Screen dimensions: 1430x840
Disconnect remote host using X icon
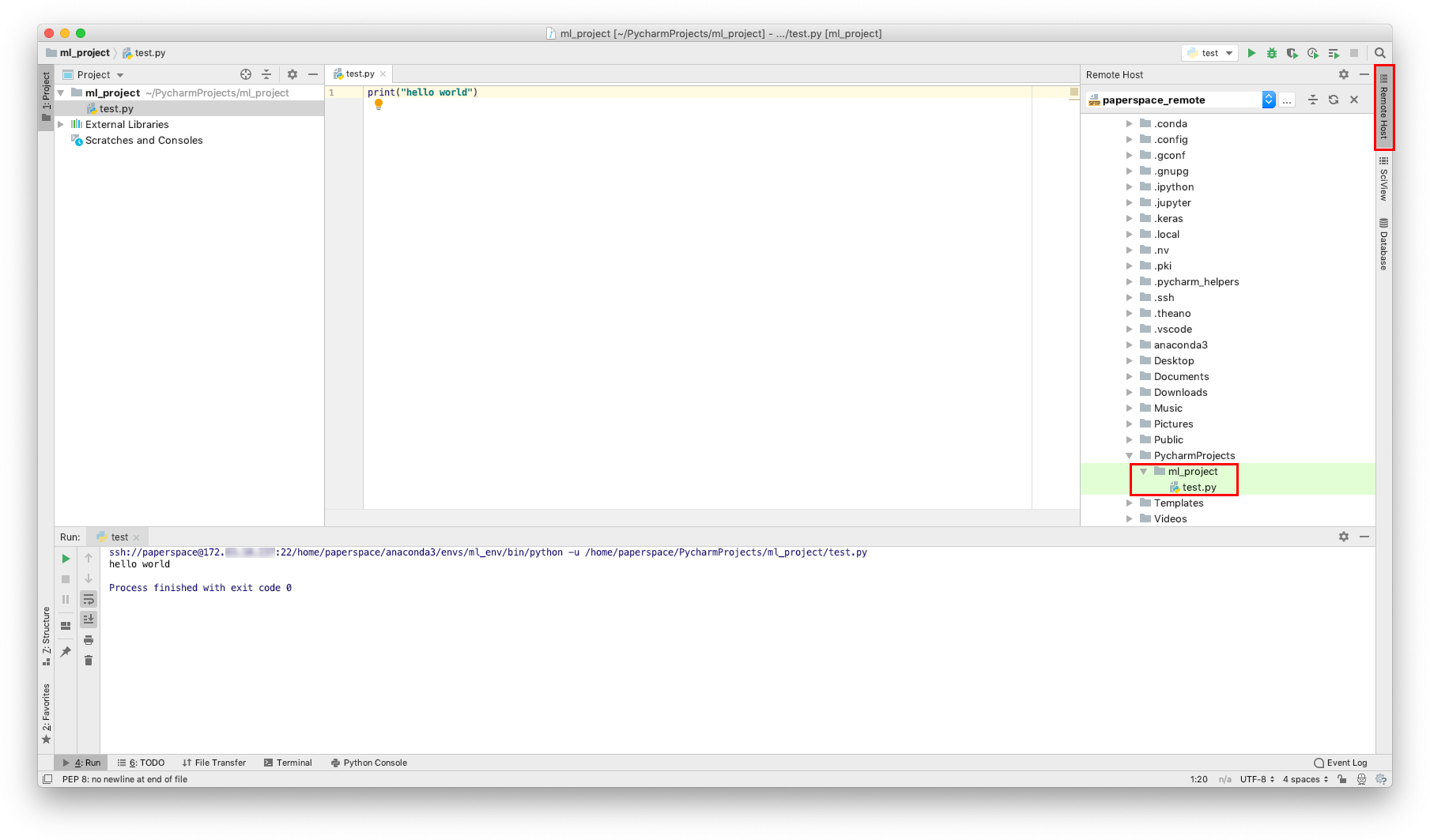coord(1354,100)
